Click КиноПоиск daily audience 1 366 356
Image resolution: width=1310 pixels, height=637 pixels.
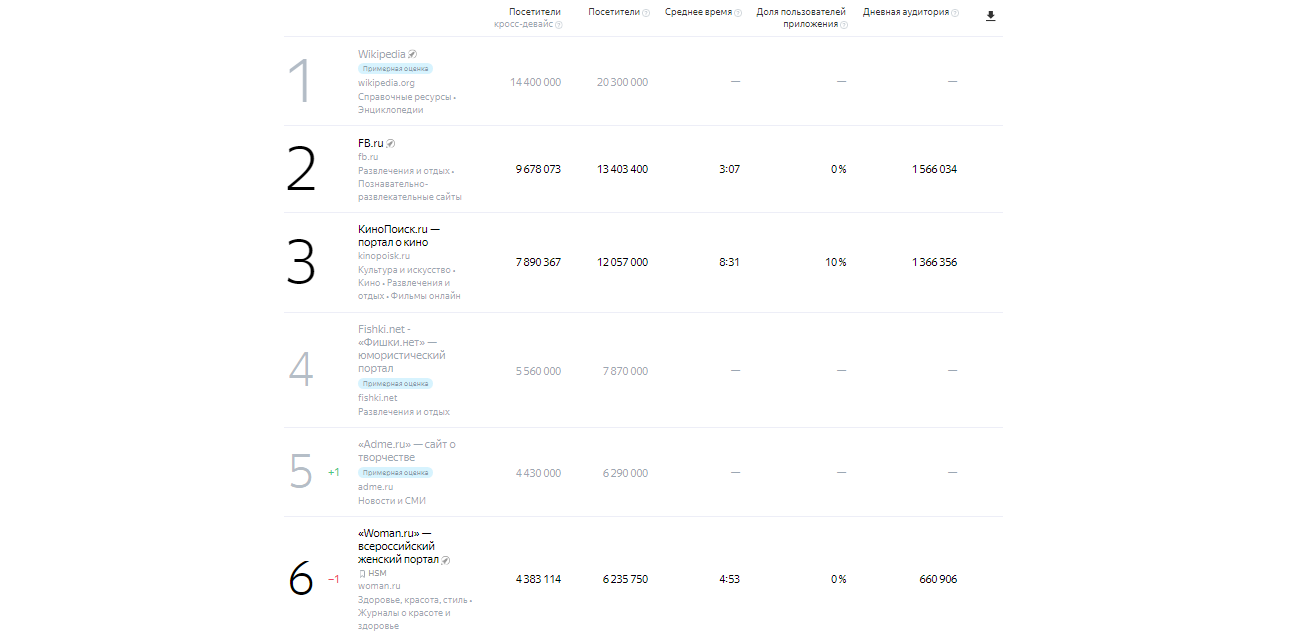pyautogui.click(x=934, y=262)
